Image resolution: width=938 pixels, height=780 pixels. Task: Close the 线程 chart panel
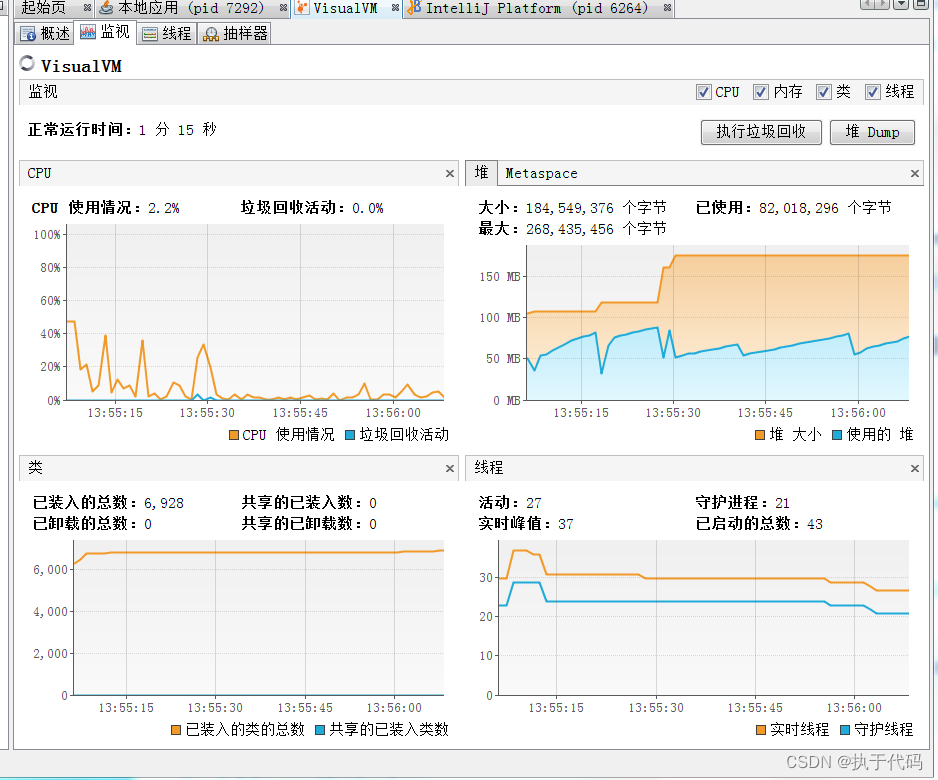tap(915, 468)
